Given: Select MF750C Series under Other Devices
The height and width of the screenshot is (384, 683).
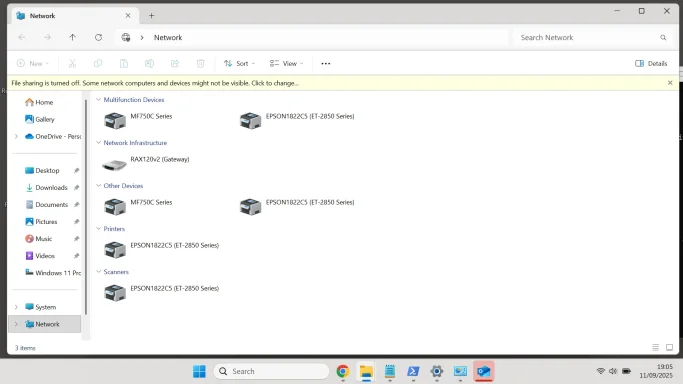Looking at the screenshot, I should tap(138, 206).
